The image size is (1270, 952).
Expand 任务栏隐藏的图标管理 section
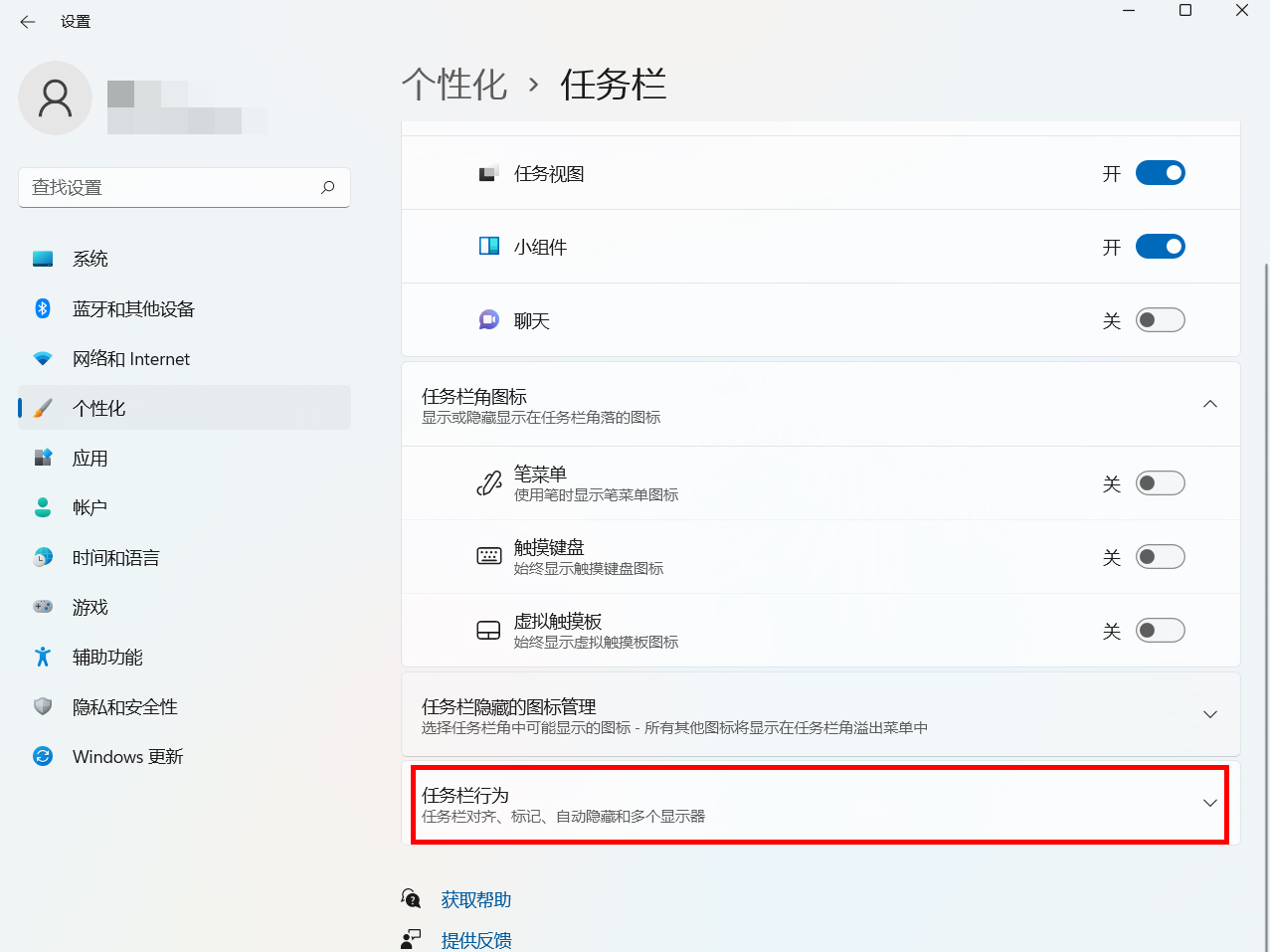1209,713
